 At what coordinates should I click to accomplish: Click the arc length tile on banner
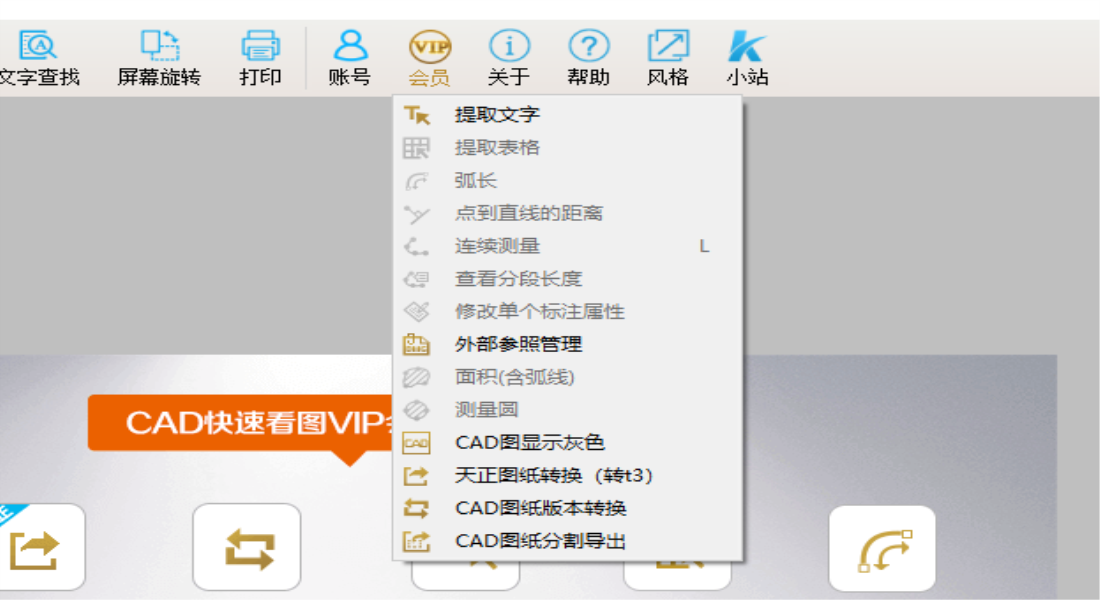(882, 548)
